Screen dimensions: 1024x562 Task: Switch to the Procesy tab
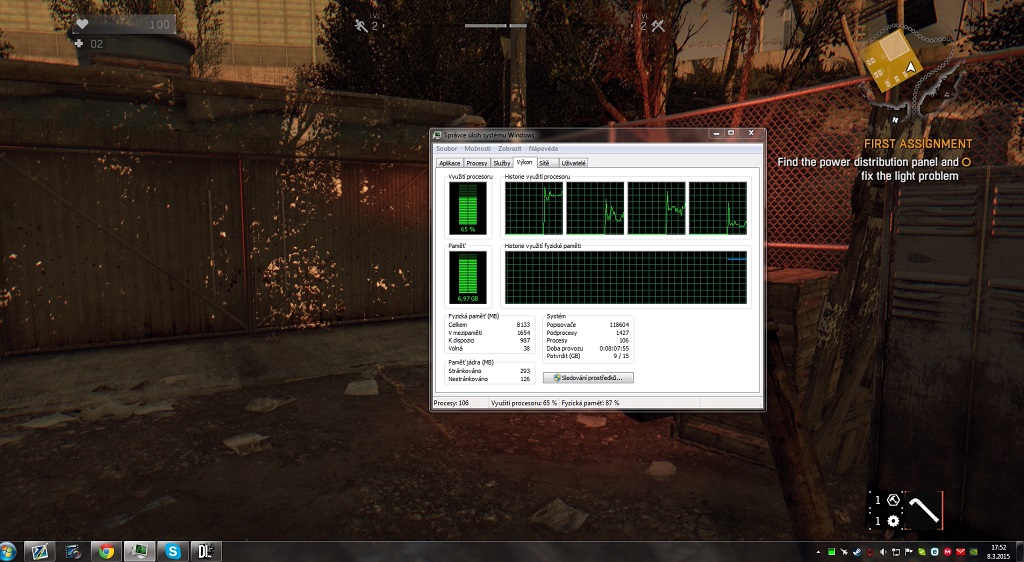(x=477, y=163)
